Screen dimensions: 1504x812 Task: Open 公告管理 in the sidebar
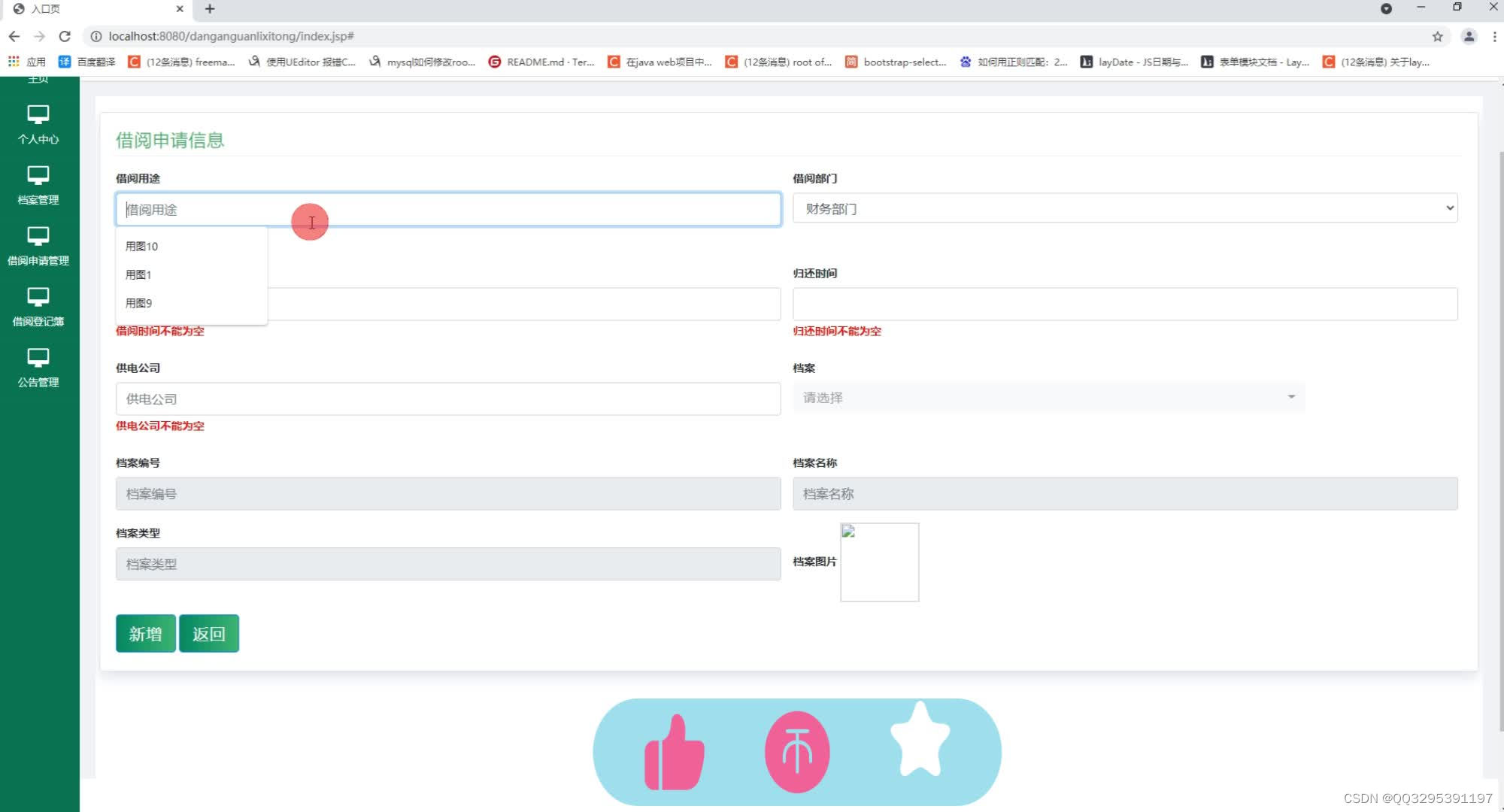(38, 368)
